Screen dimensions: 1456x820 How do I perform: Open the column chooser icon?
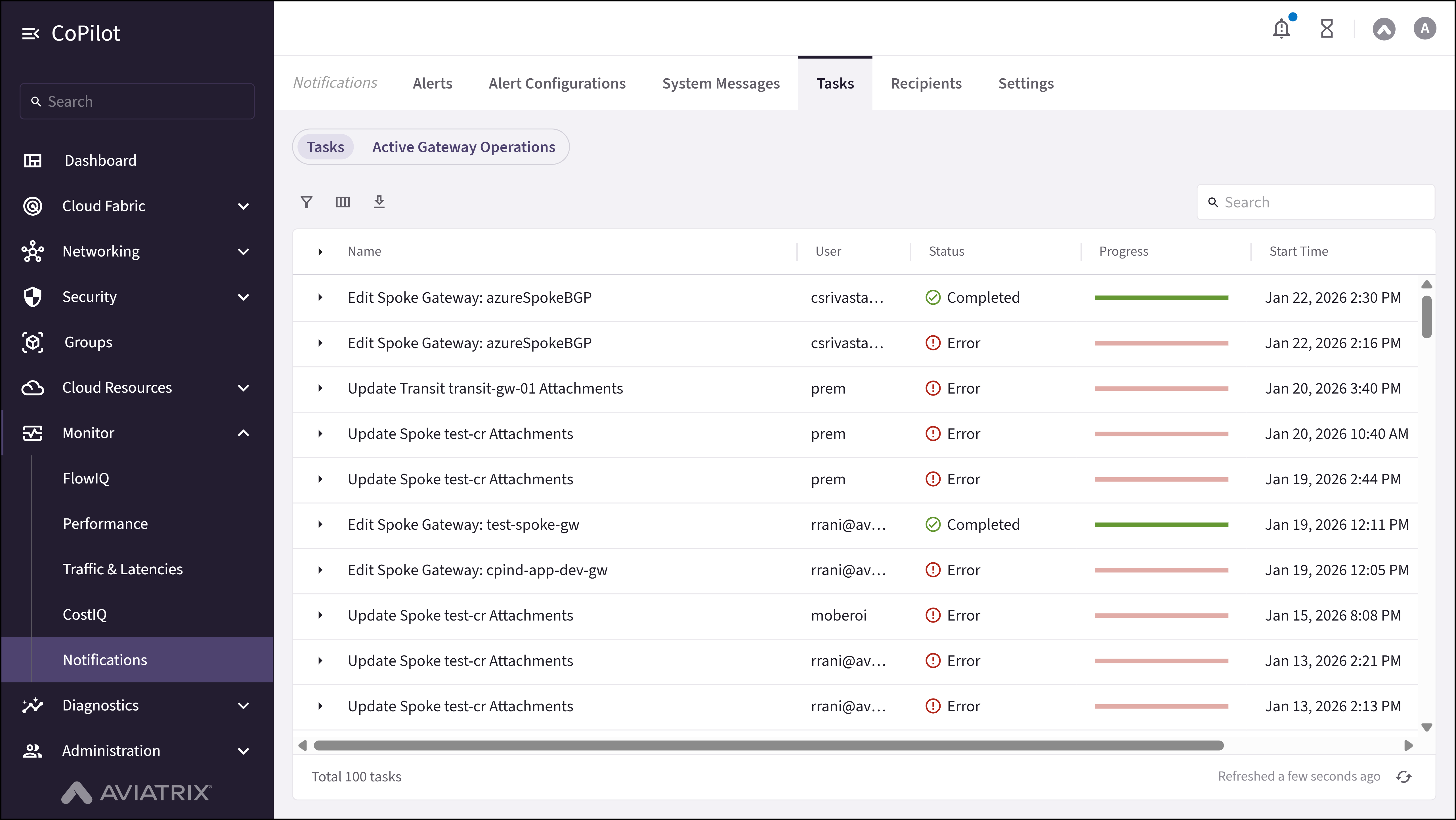point(343,202)
